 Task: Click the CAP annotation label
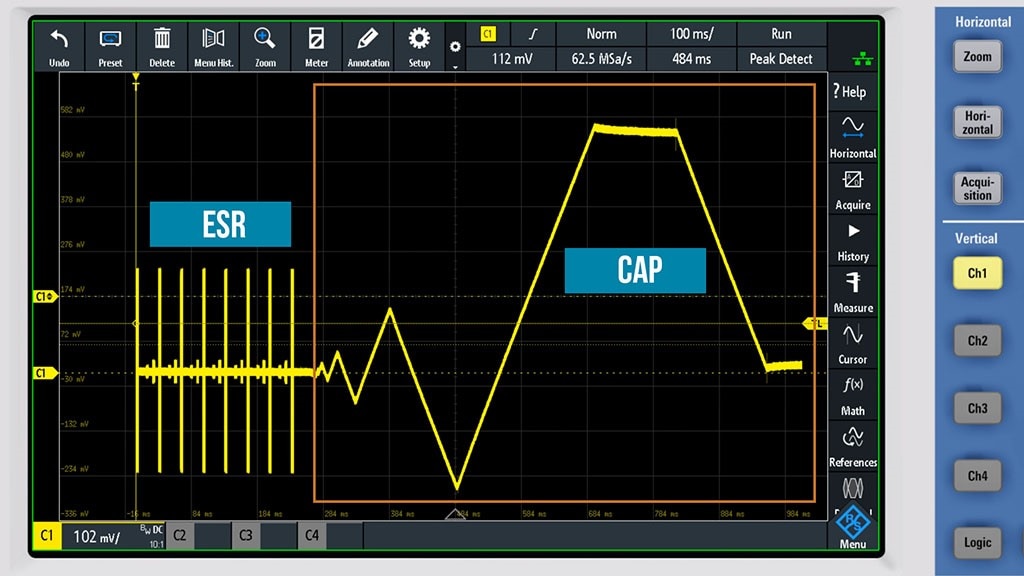tap(635, 270)
